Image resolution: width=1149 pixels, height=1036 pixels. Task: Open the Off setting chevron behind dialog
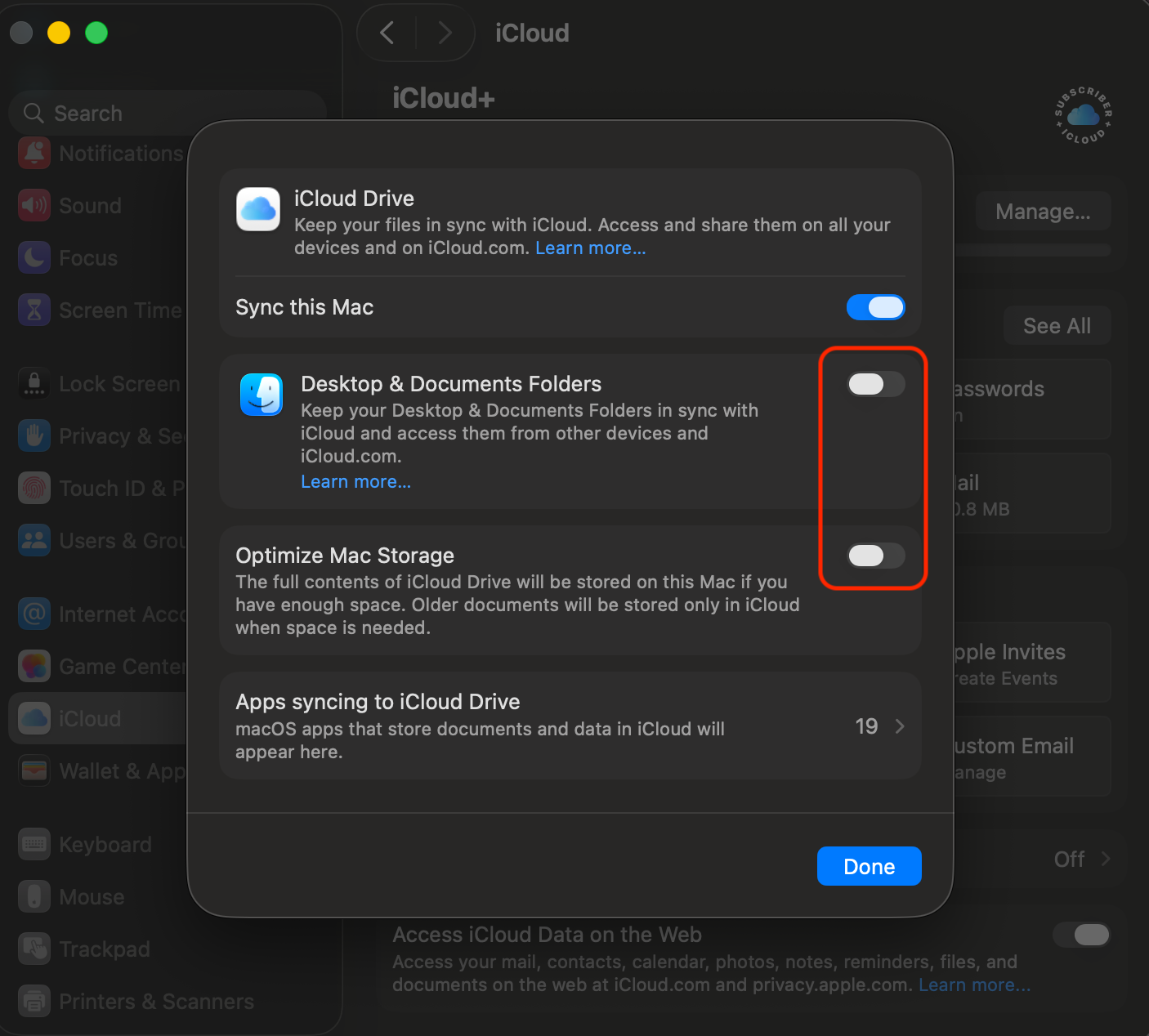coord(1106,859)
